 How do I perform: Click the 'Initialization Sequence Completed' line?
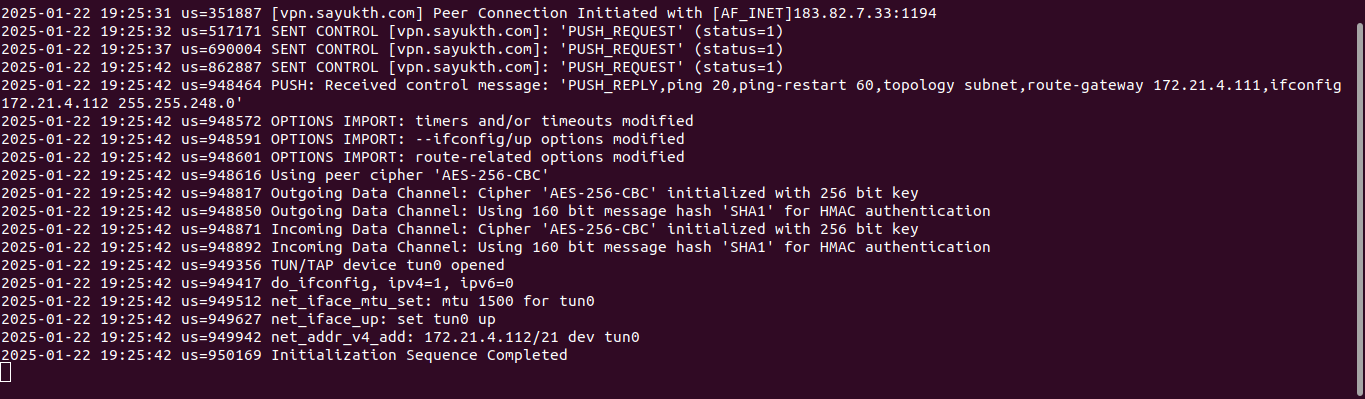[284, 355]
